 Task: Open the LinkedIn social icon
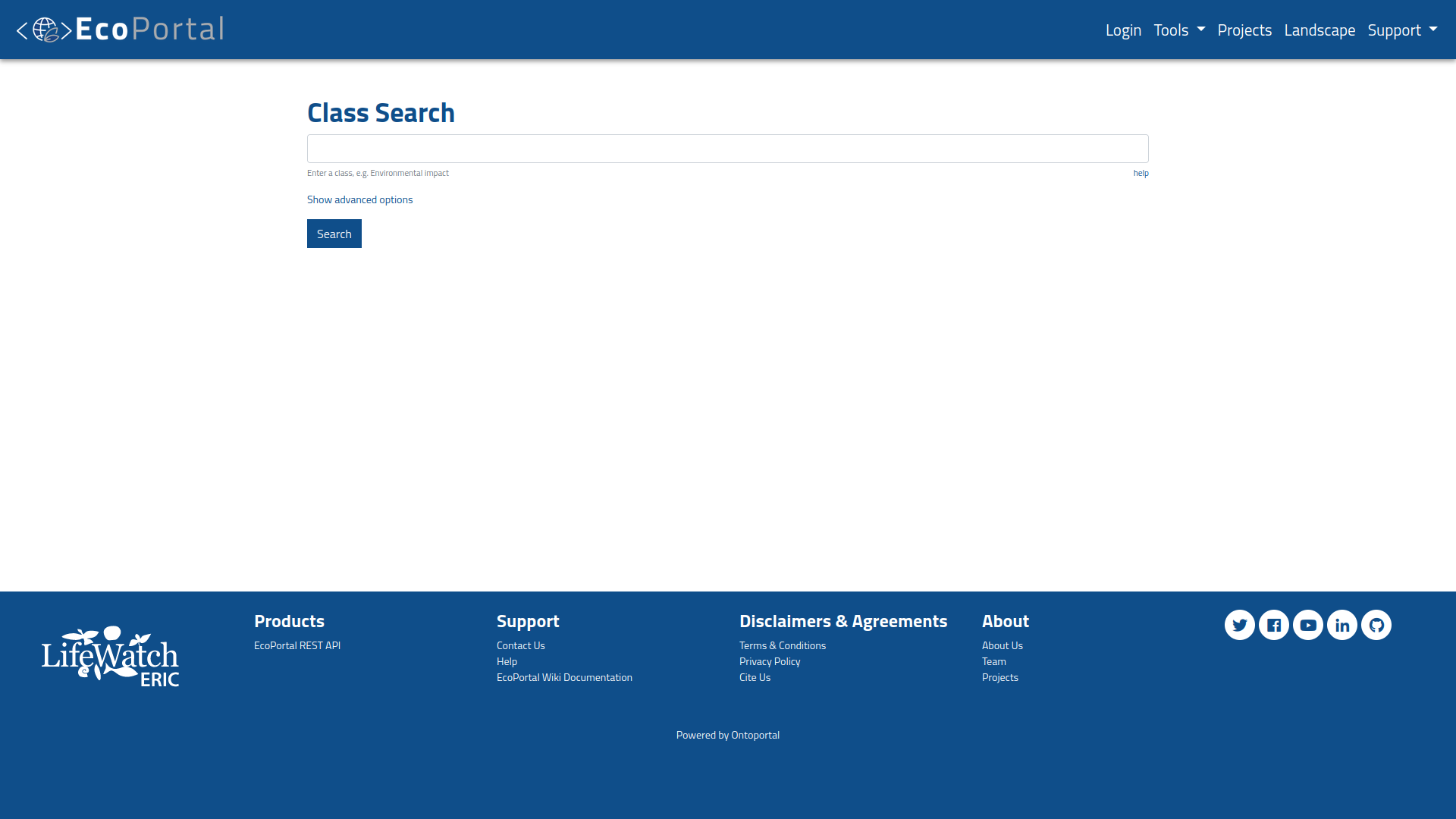click(x=1342, y=625)
